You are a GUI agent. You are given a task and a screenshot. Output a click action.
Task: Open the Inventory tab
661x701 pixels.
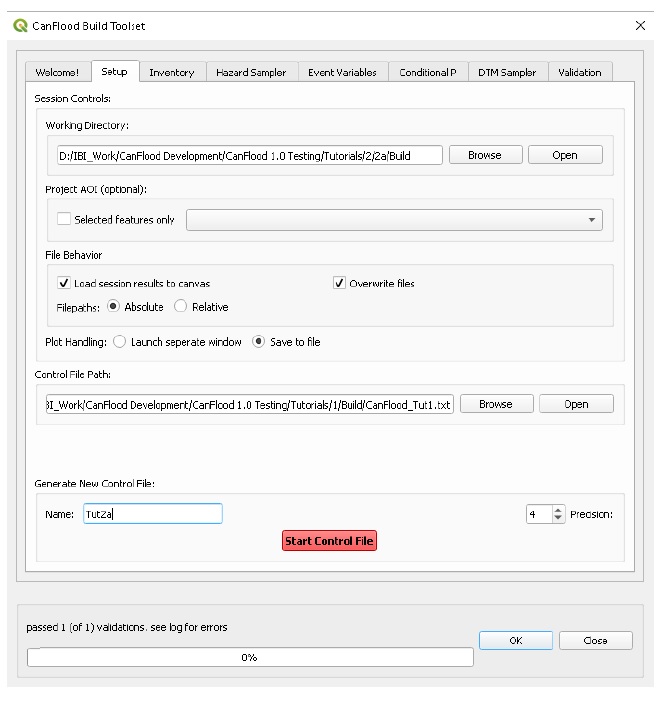(x=172, y=72)
